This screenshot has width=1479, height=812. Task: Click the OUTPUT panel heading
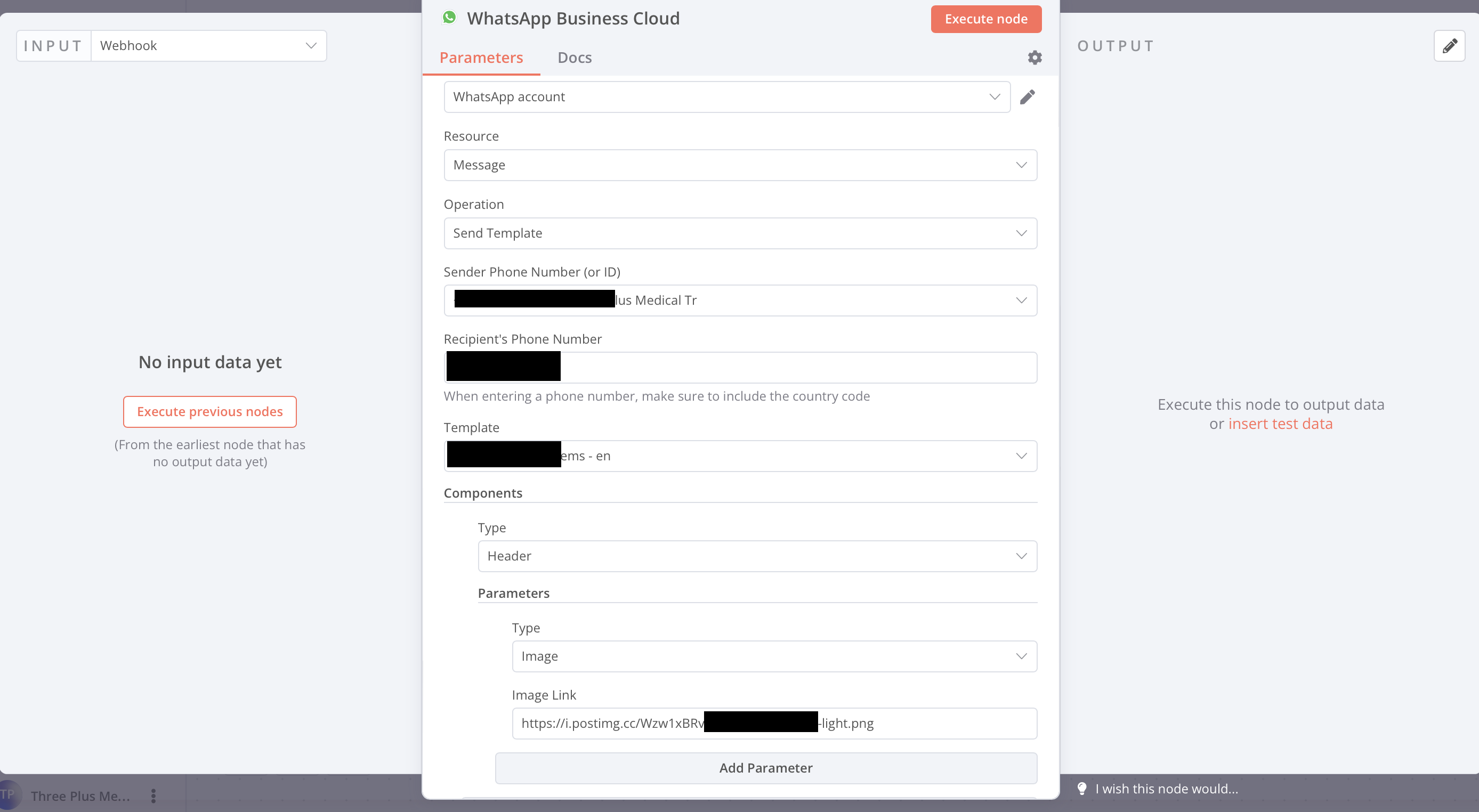tap(1116, 46)
